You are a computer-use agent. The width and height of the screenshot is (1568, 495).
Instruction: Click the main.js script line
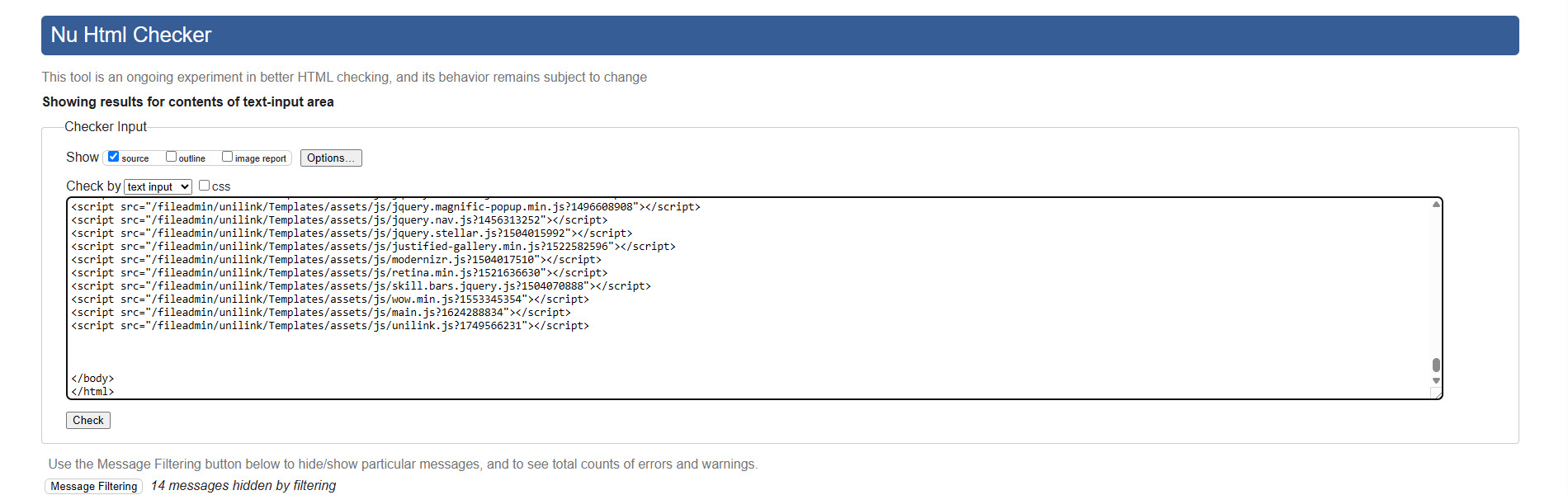(321, 313)
